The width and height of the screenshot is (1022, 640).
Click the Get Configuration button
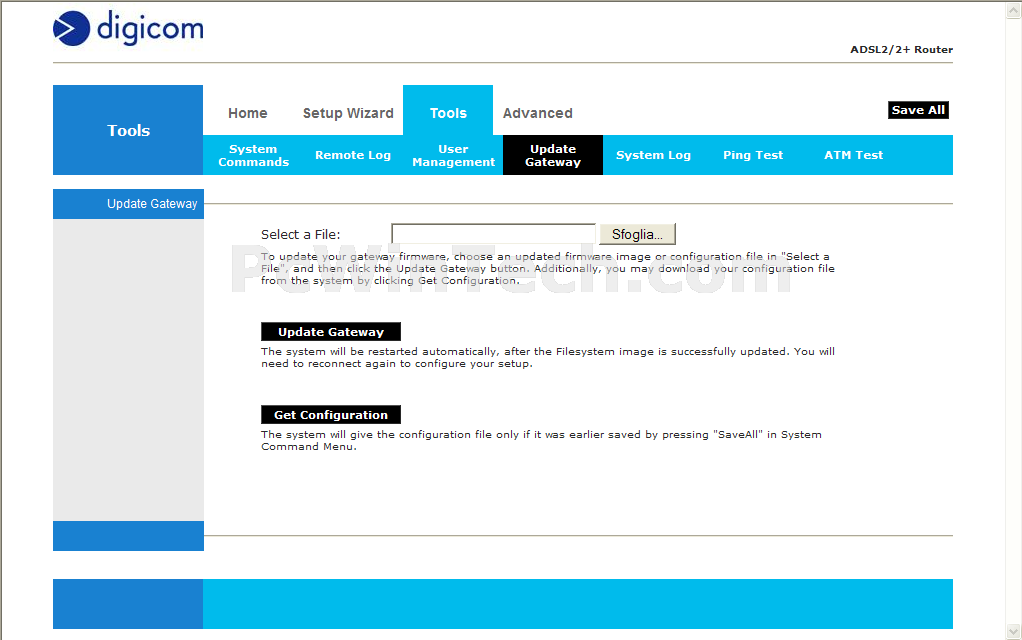[x=331, y=415]
